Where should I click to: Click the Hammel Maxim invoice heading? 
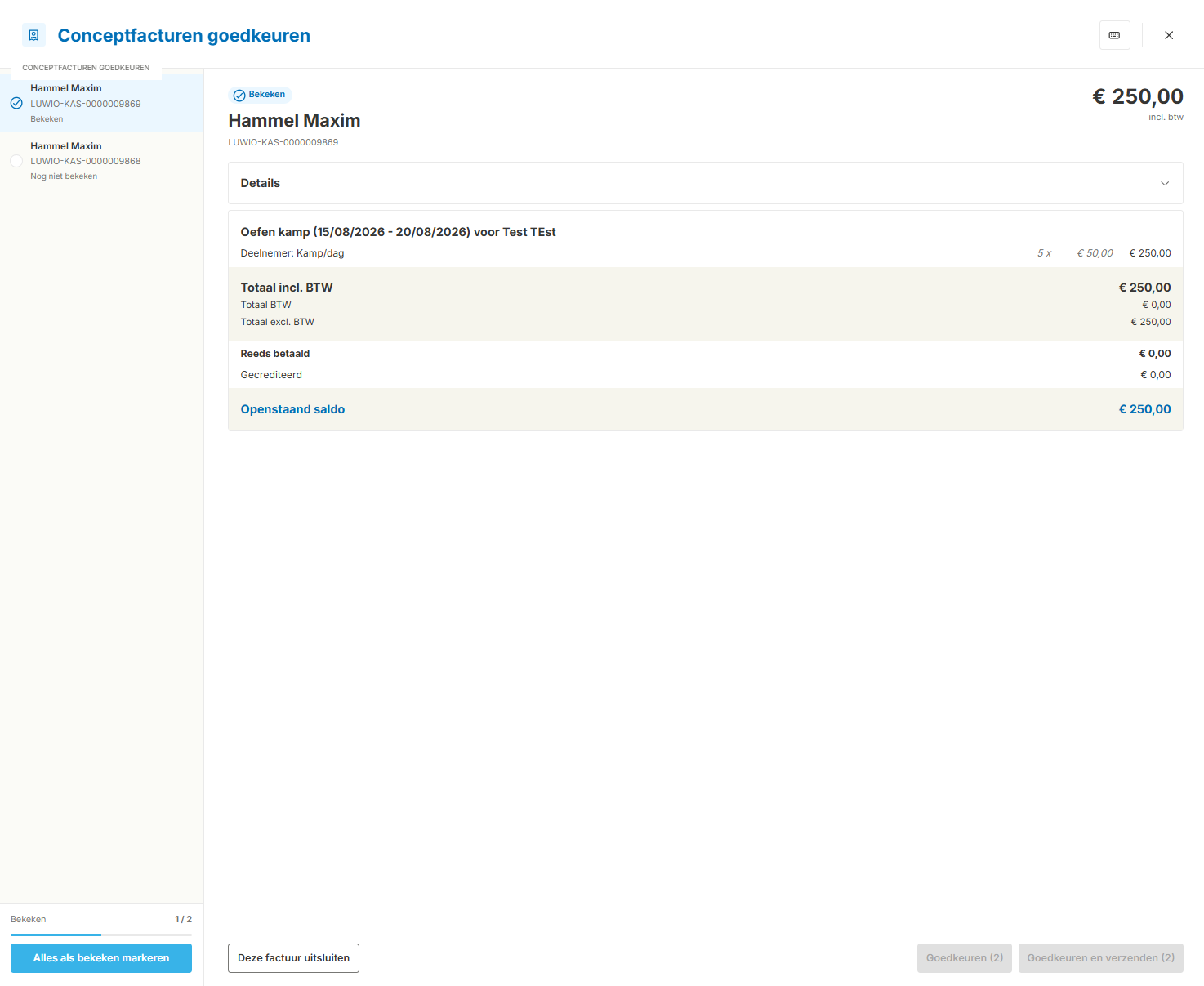[x=294, y=121]
